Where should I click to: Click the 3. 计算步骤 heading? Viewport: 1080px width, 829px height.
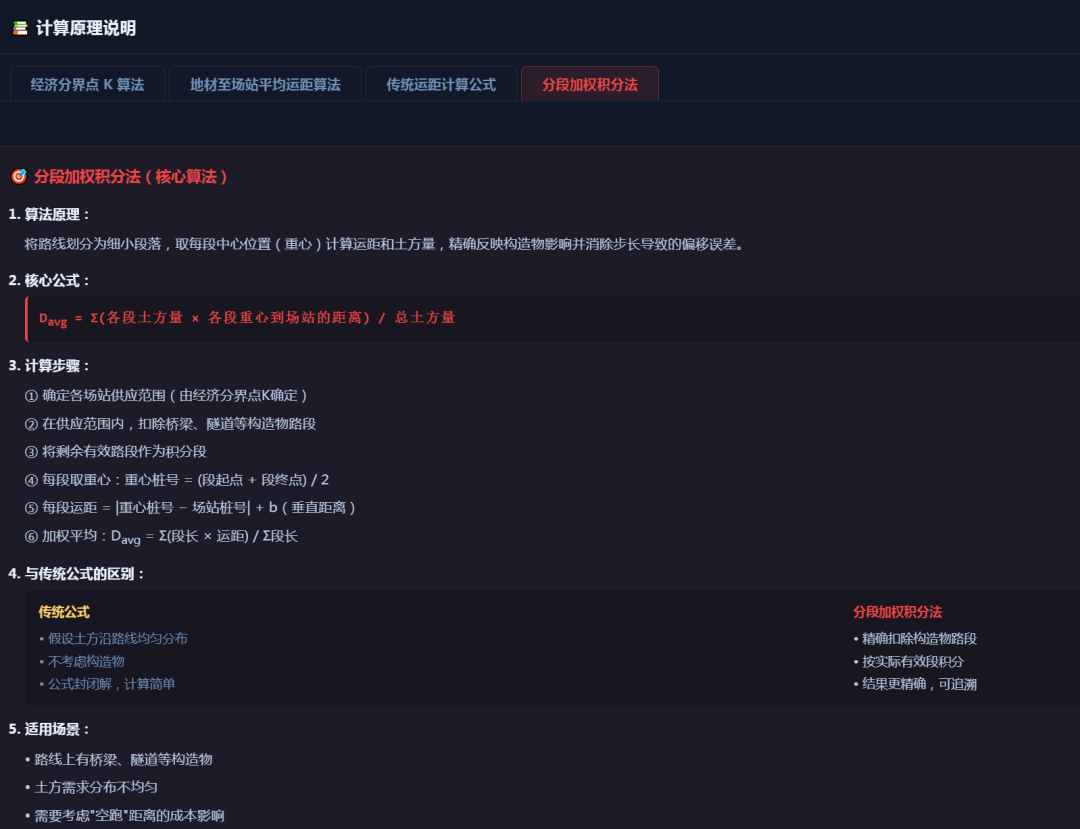[x=50, y=366]
